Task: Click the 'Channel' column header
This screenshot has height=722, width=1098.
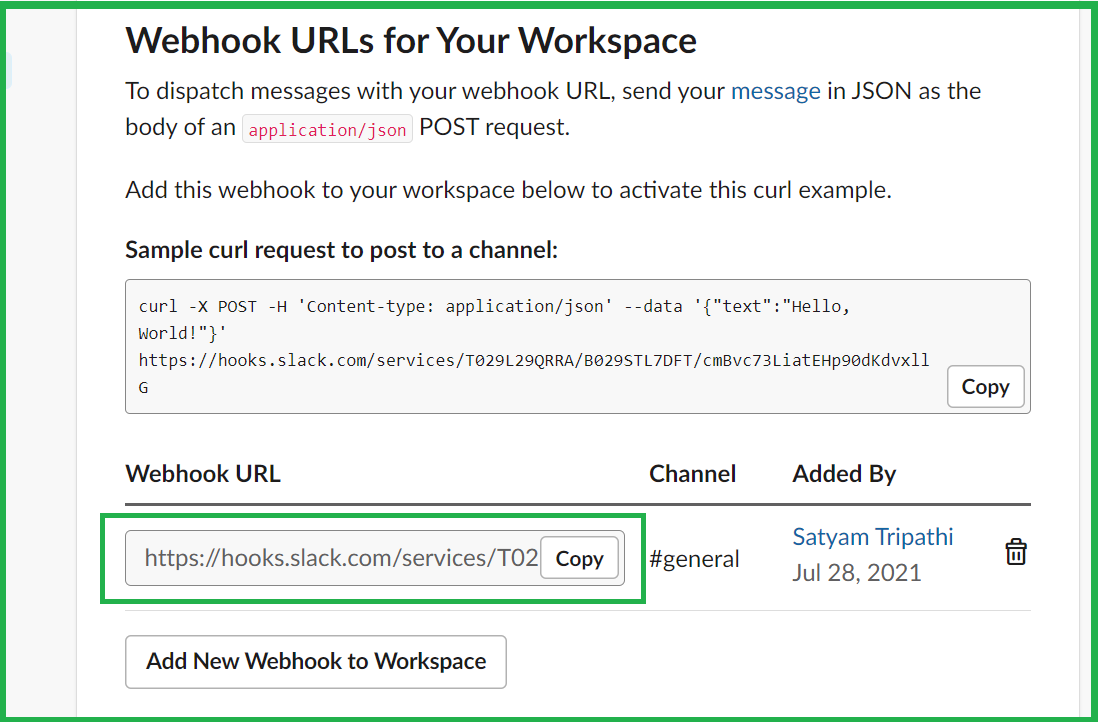Action: pos(692,474)
